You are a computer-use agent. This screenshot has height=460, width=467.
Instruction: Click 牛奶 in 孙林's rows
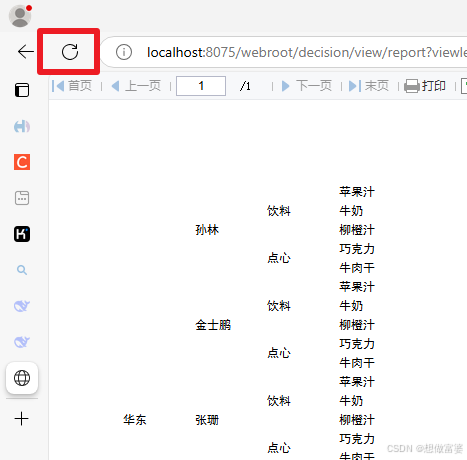pyautogui.click(x=351, y=211)
